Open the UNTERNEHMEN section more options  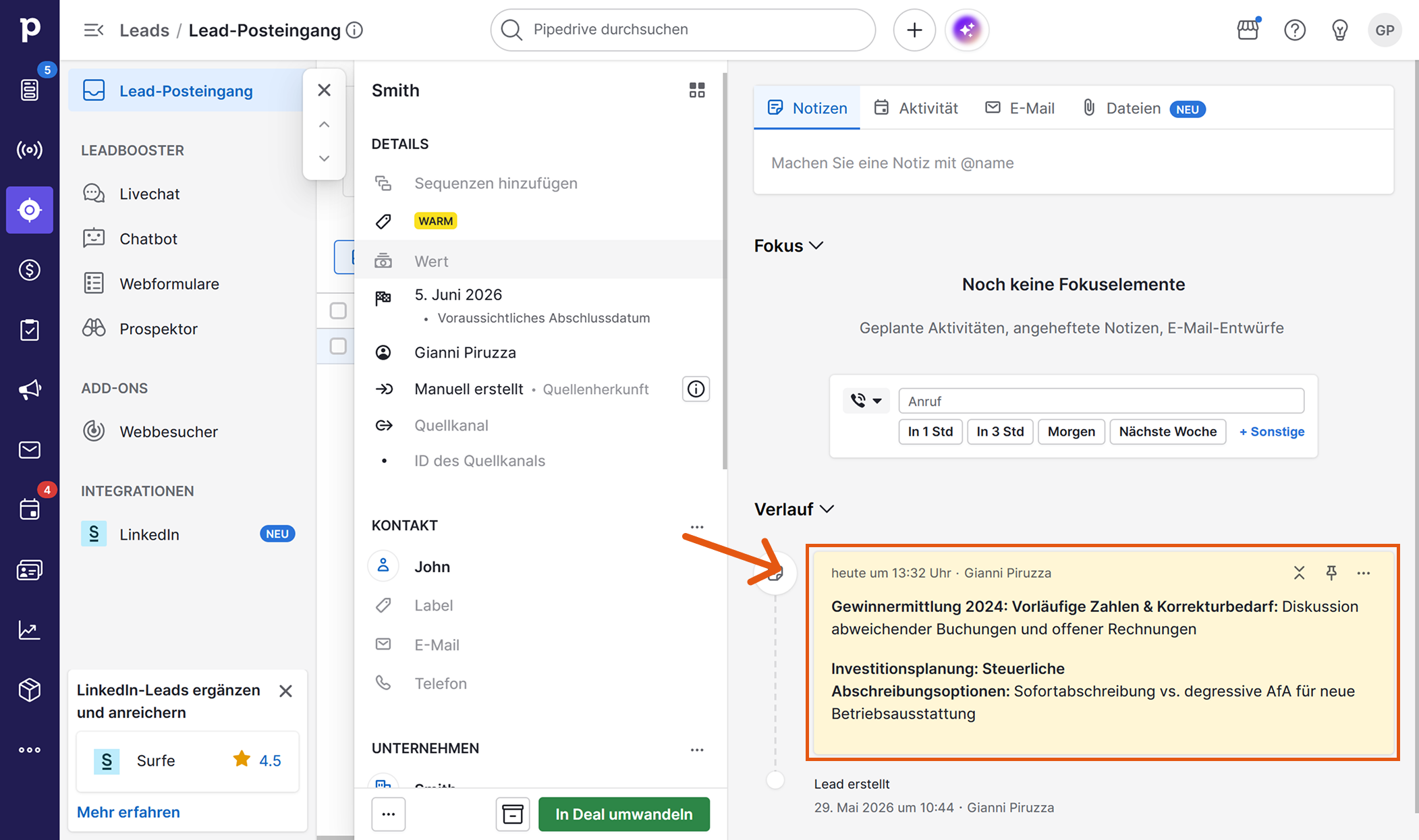(x=697, y=750)
